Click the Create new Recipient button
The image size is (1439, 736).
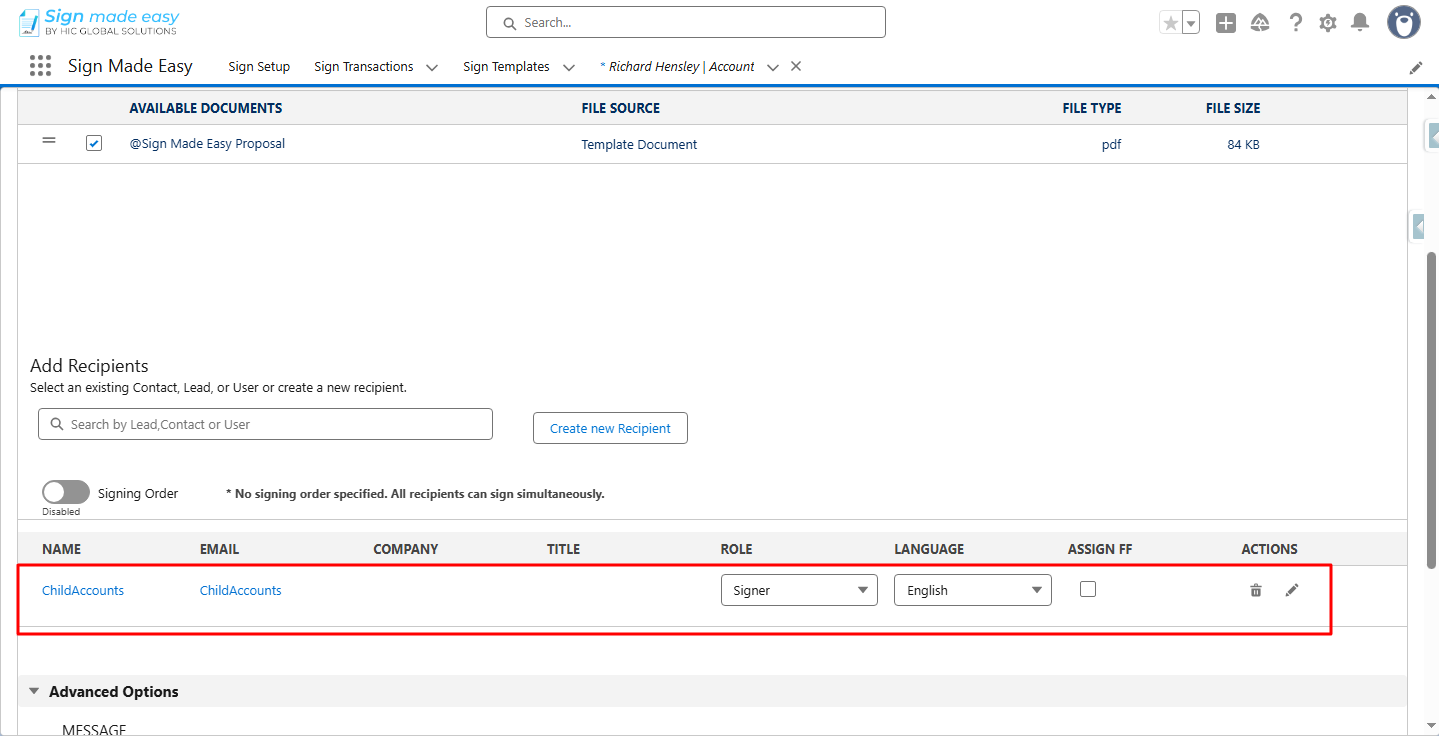point(609,428)
